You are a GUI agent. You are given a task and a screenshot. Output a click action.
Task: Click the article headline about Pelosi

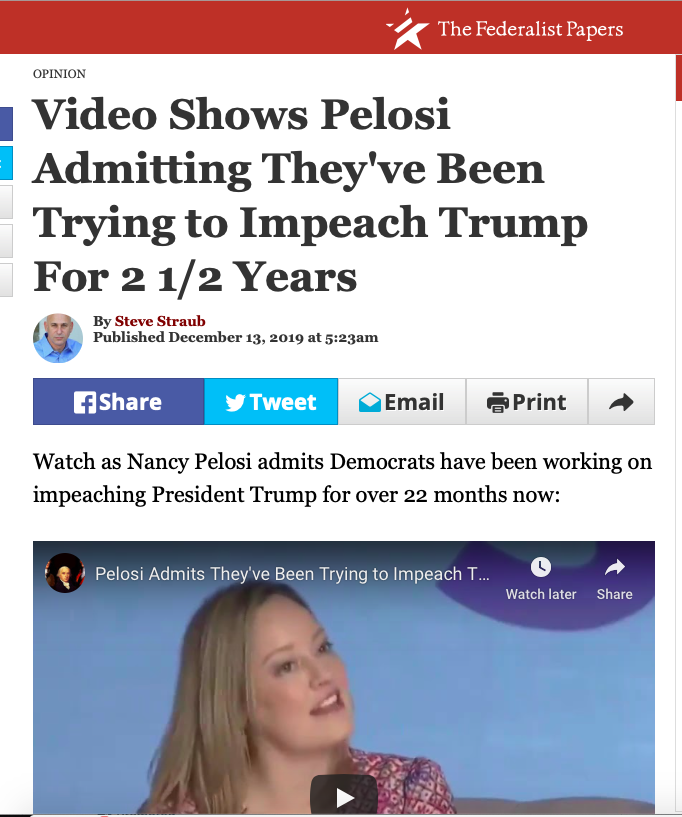coord(311,195)
